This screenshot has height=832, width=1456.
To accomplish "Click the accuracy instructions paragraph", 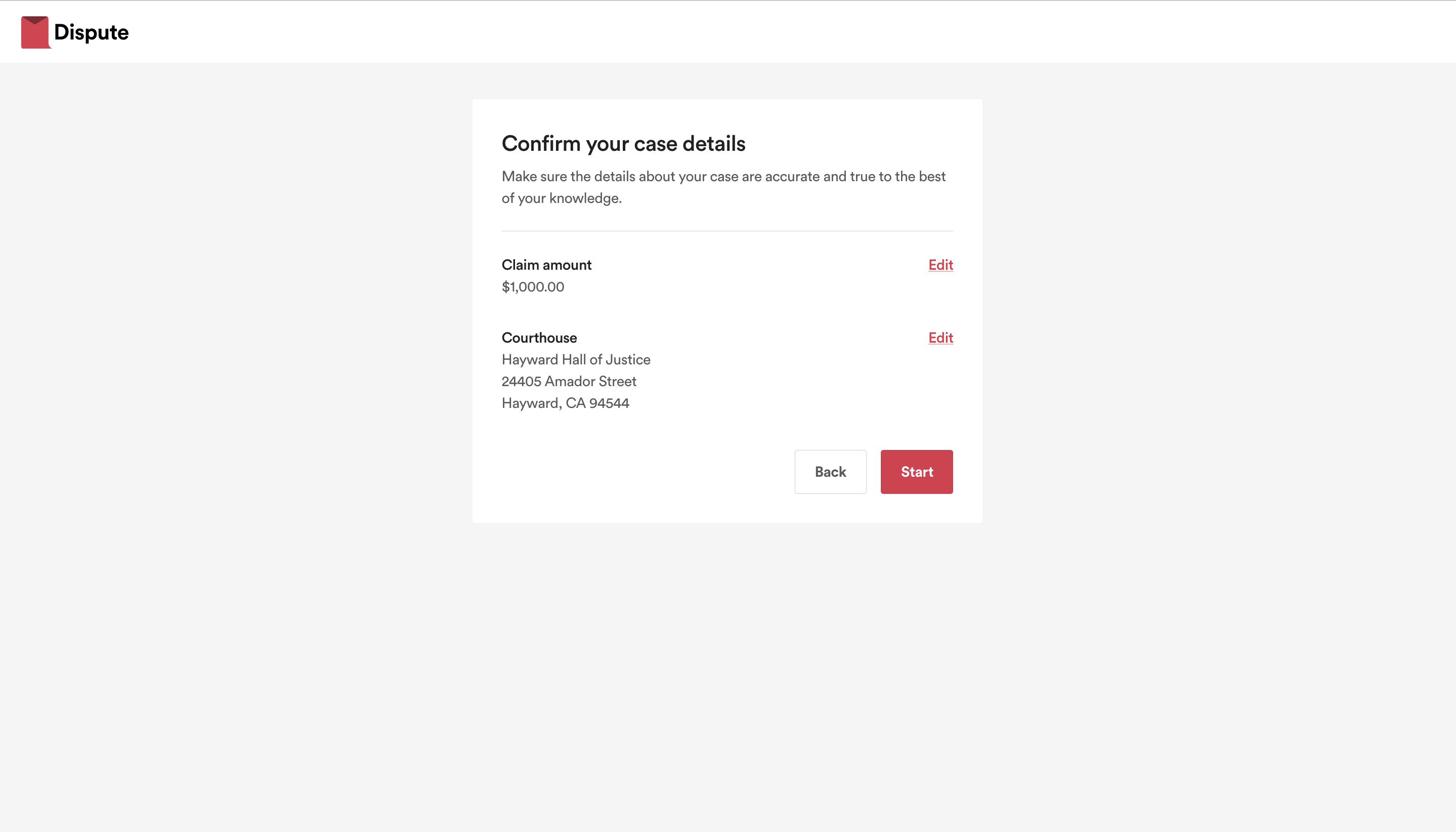I will pos(724,187).
